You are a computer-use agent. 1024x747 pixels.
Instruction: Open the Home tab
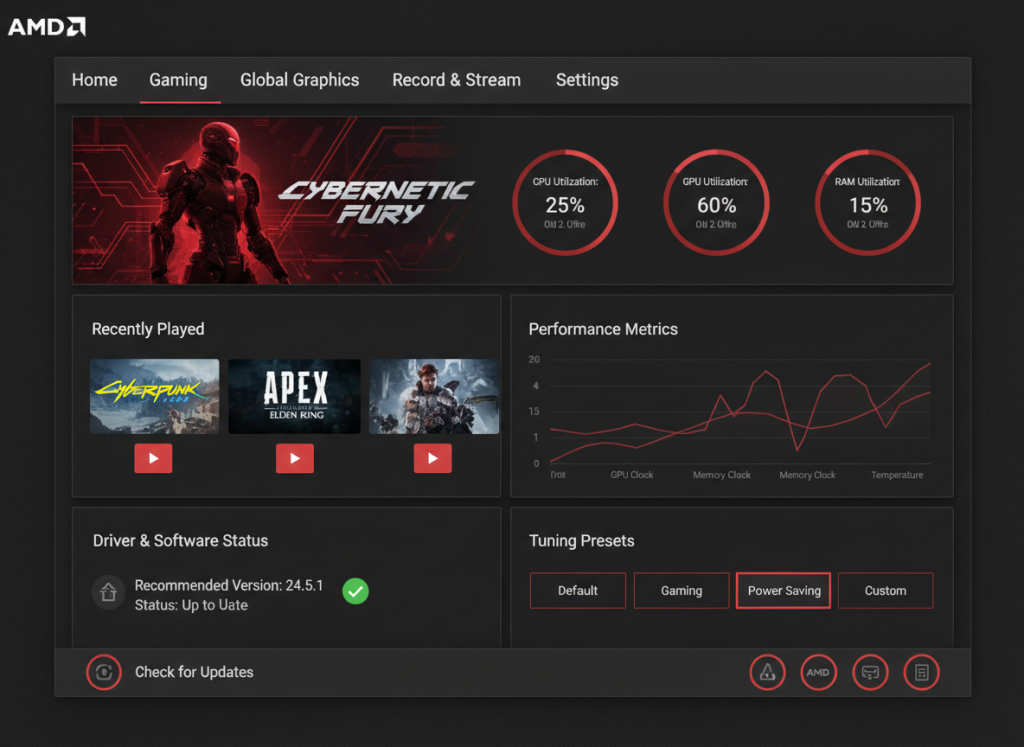point(95,80)
